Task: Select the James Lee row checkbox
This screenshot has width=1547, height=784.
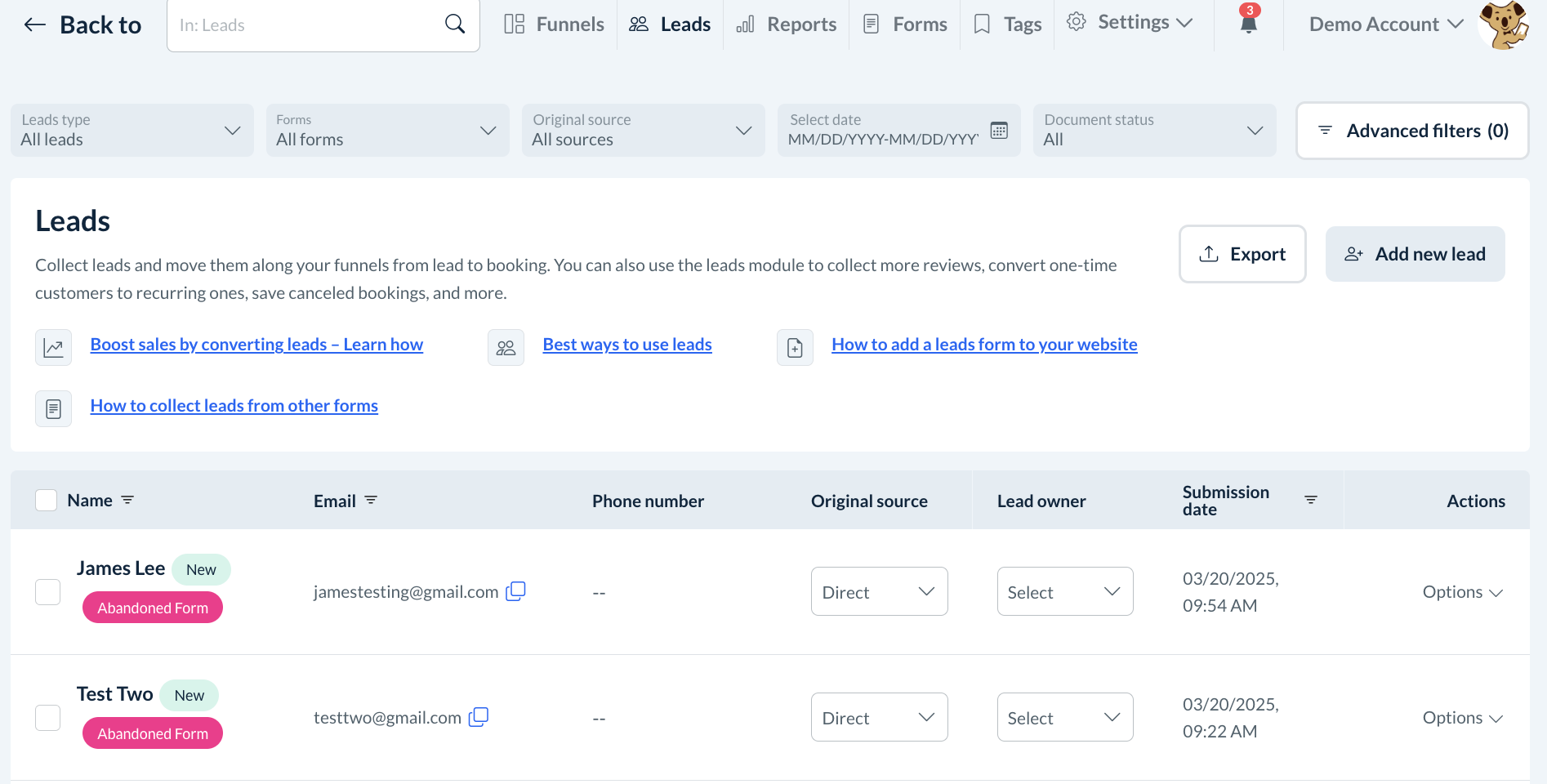Action: pyautogui.click(x=48, y=592)
